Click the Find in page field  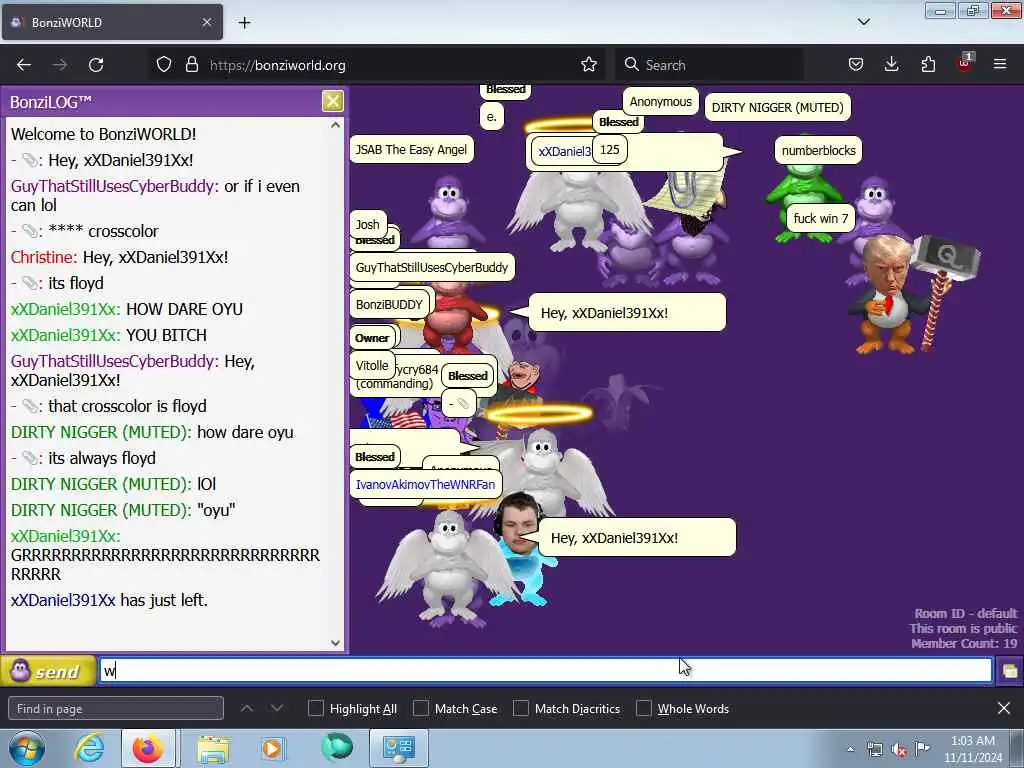click(116, 709)
